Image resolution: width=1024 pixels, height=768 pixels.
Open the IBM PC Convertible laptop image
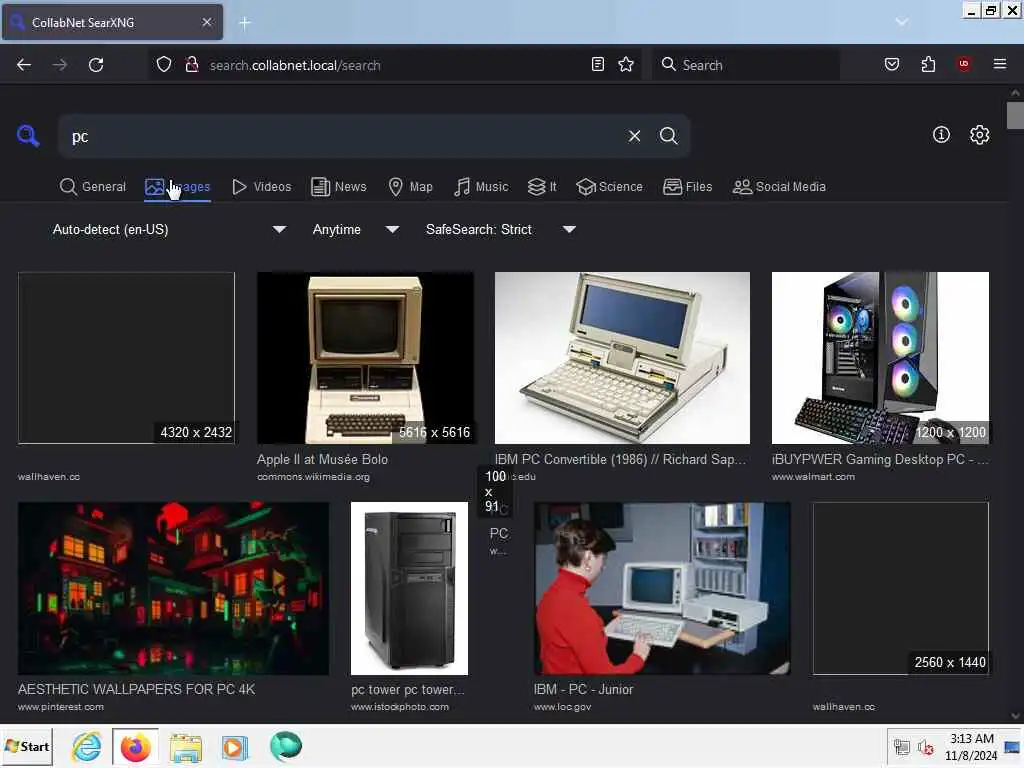(622, 358)
